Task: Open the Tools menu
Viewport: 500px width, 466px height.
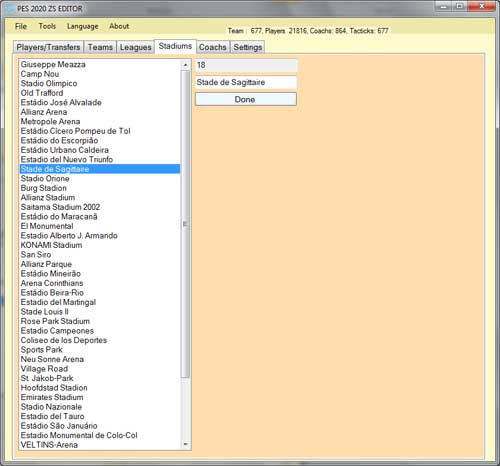Action: coord(47,26)
